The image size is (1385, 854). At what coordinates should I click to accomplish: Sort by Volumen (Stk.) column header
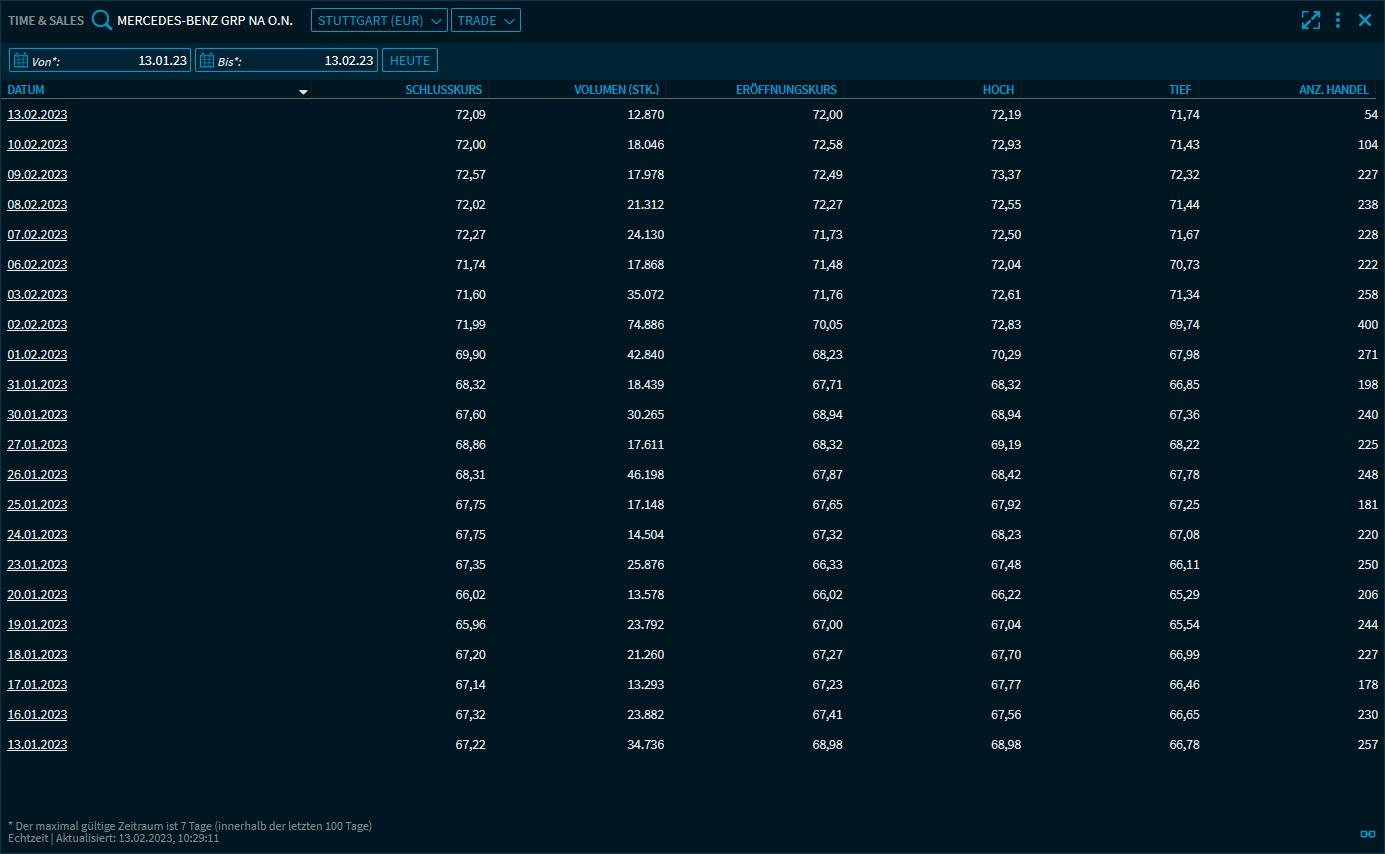point(616,90)
